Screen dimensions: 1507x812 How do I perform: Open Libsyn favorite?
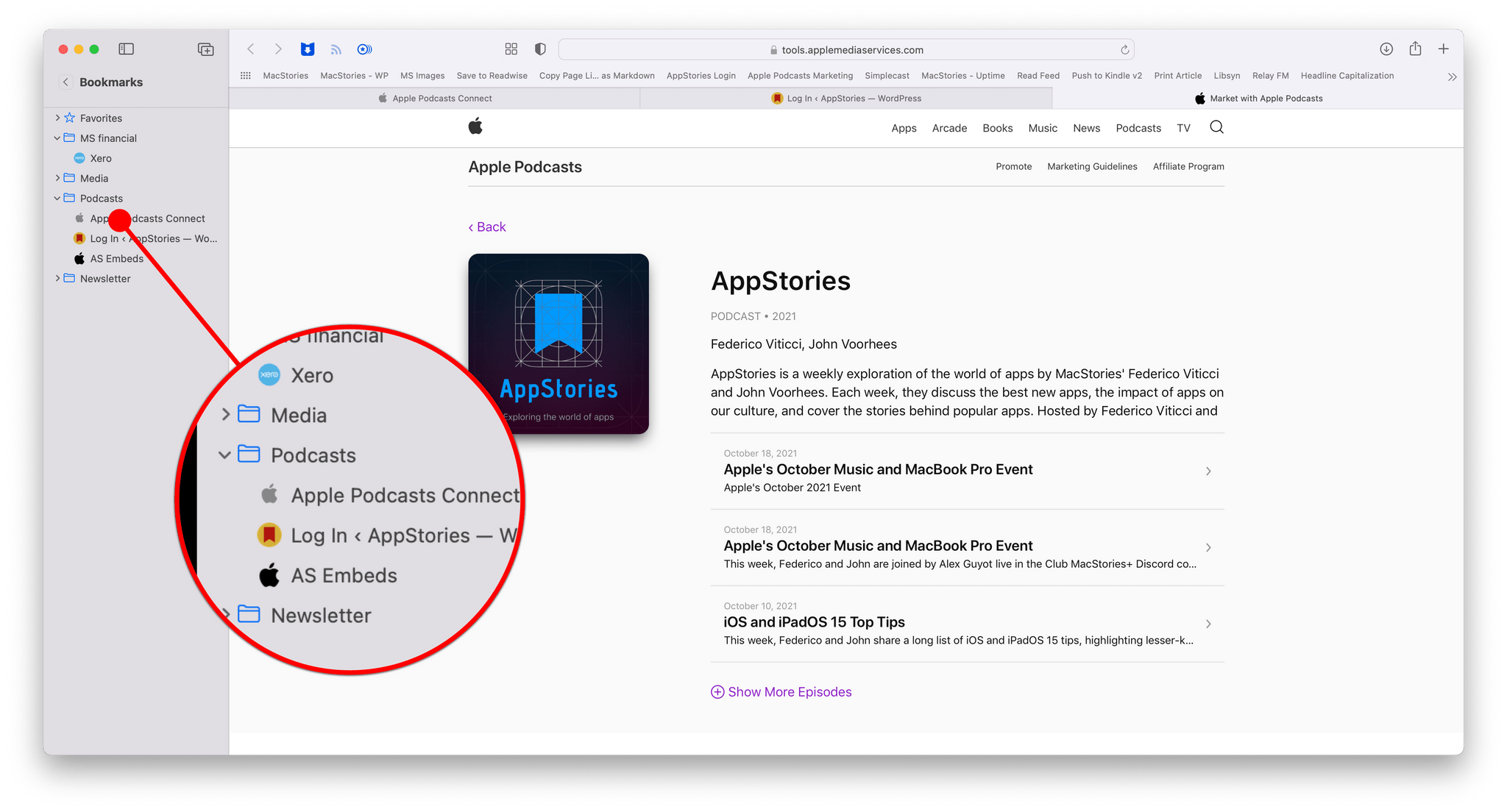click(1227, 76)
